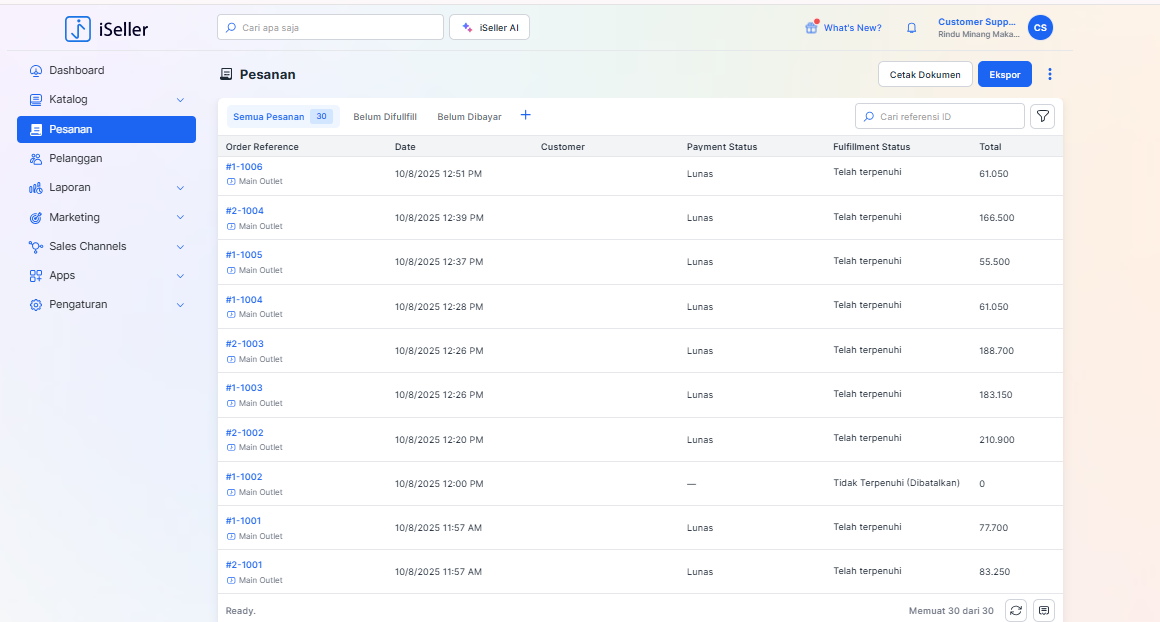1160x622 pixels.
Task: Click the iSeller logo
Action: tap(107, 29)
